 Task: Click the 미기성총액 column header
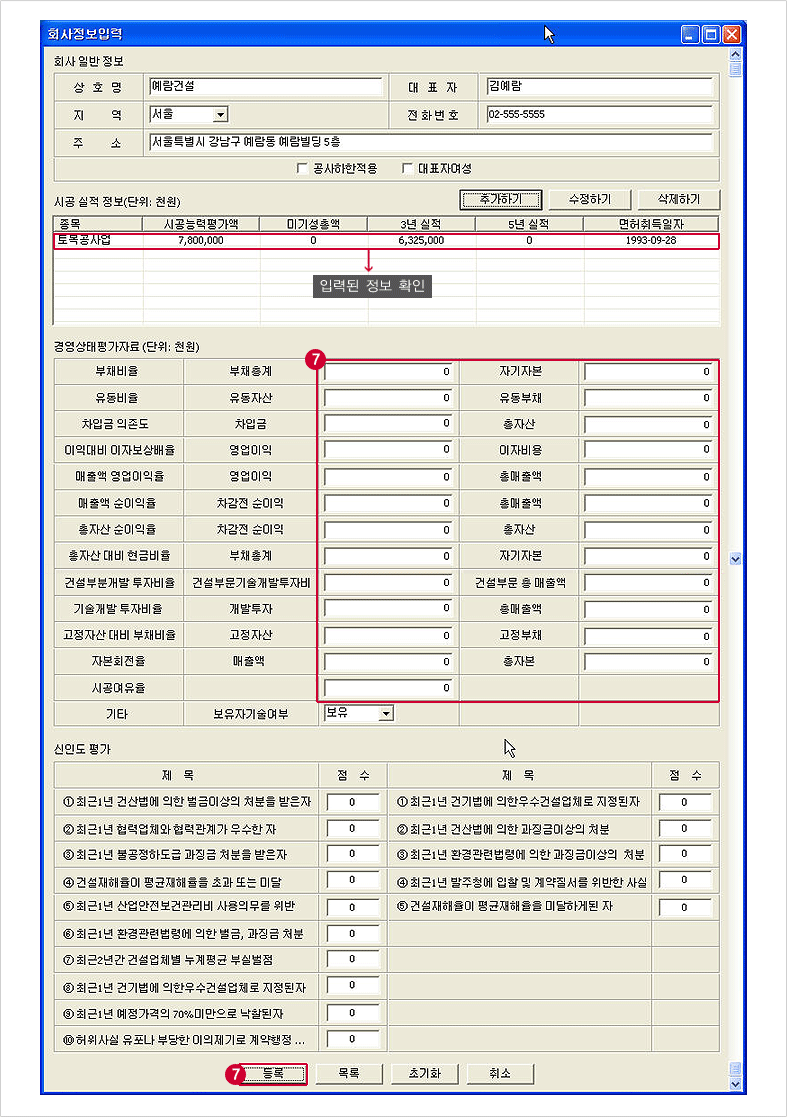click(x=313, y=224)
